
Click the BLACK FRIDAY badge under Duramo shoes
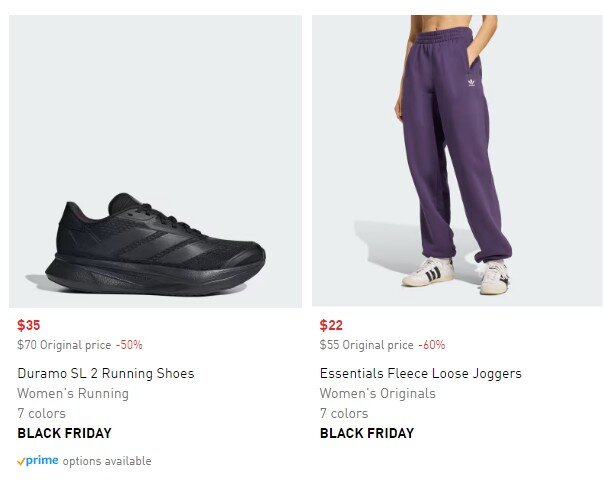[x=64, y=434]
